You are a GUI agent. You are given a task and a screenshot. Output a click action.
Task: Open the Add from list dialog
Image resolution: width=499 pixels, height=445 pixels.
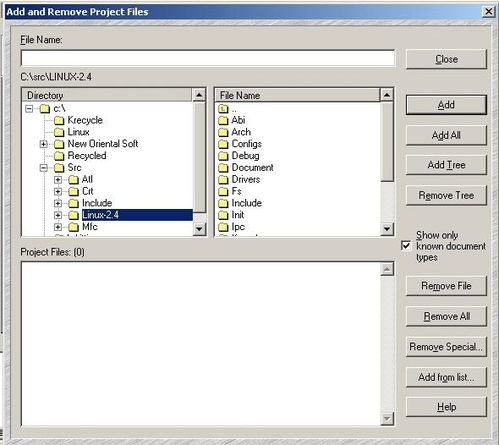click(446, 377)
